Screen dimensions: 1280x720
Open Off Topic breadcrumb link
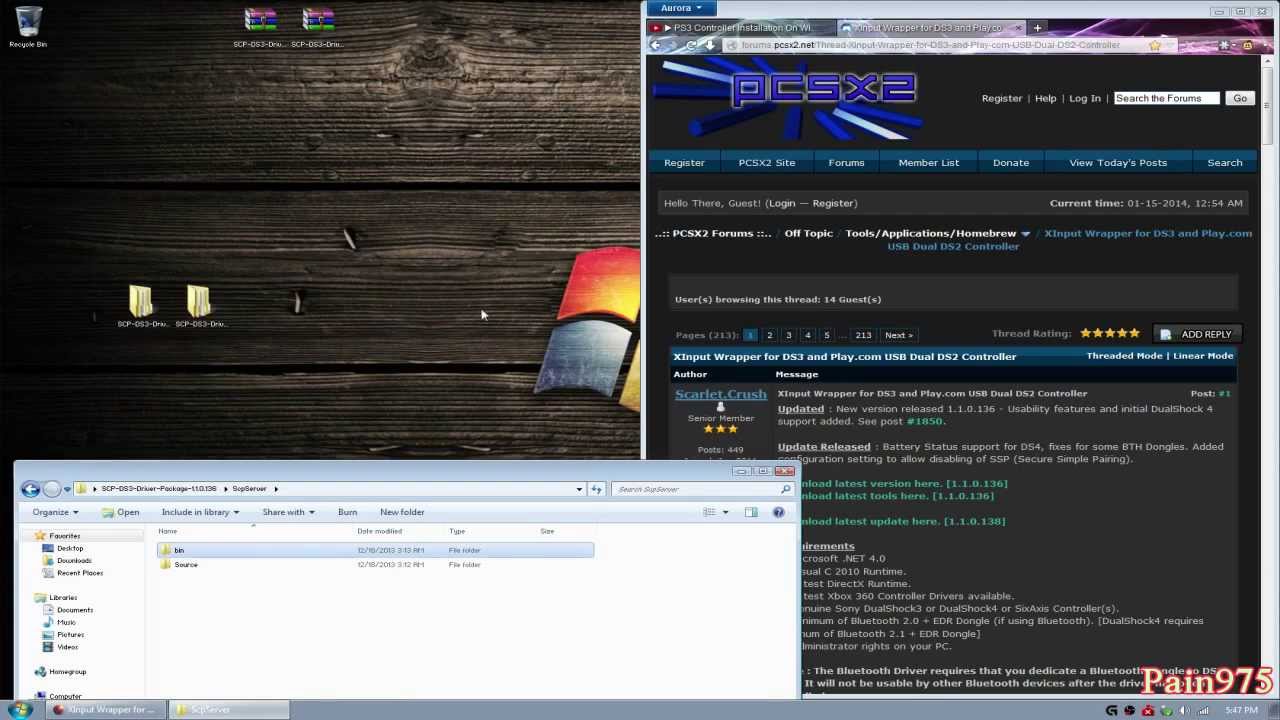pos(808,234)
